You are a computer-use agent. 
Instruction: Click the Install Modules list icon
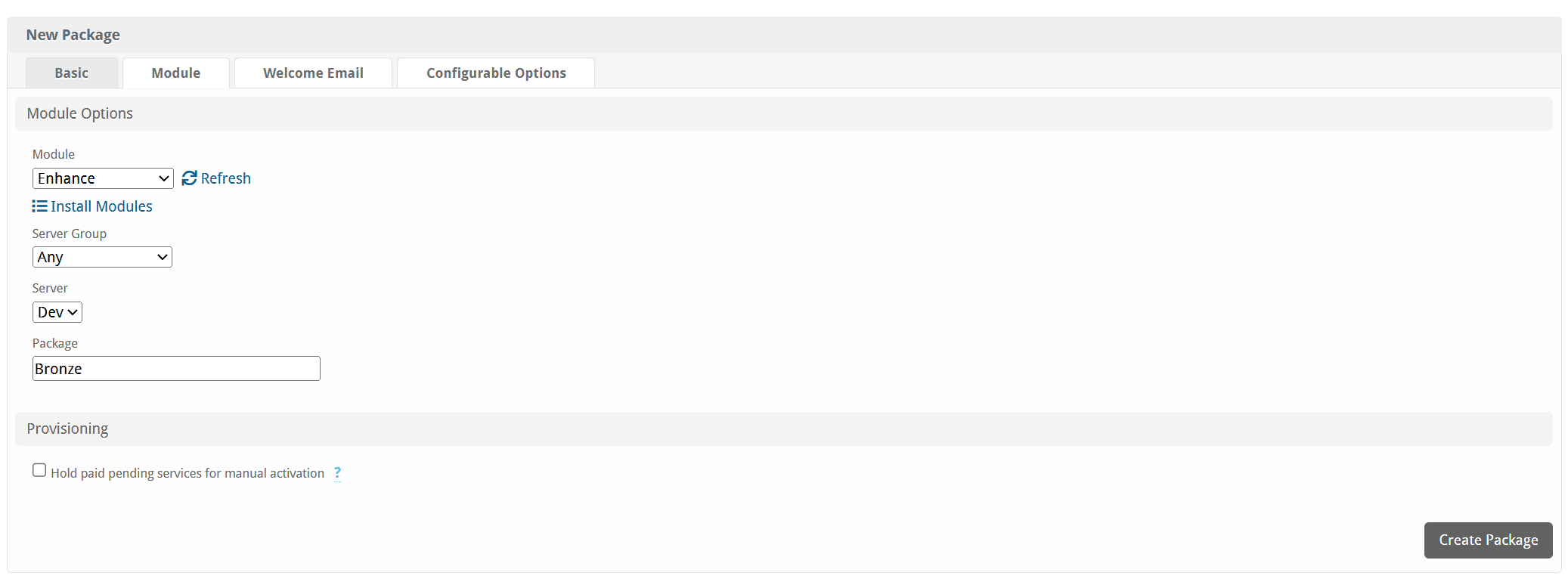click(39, 206)
